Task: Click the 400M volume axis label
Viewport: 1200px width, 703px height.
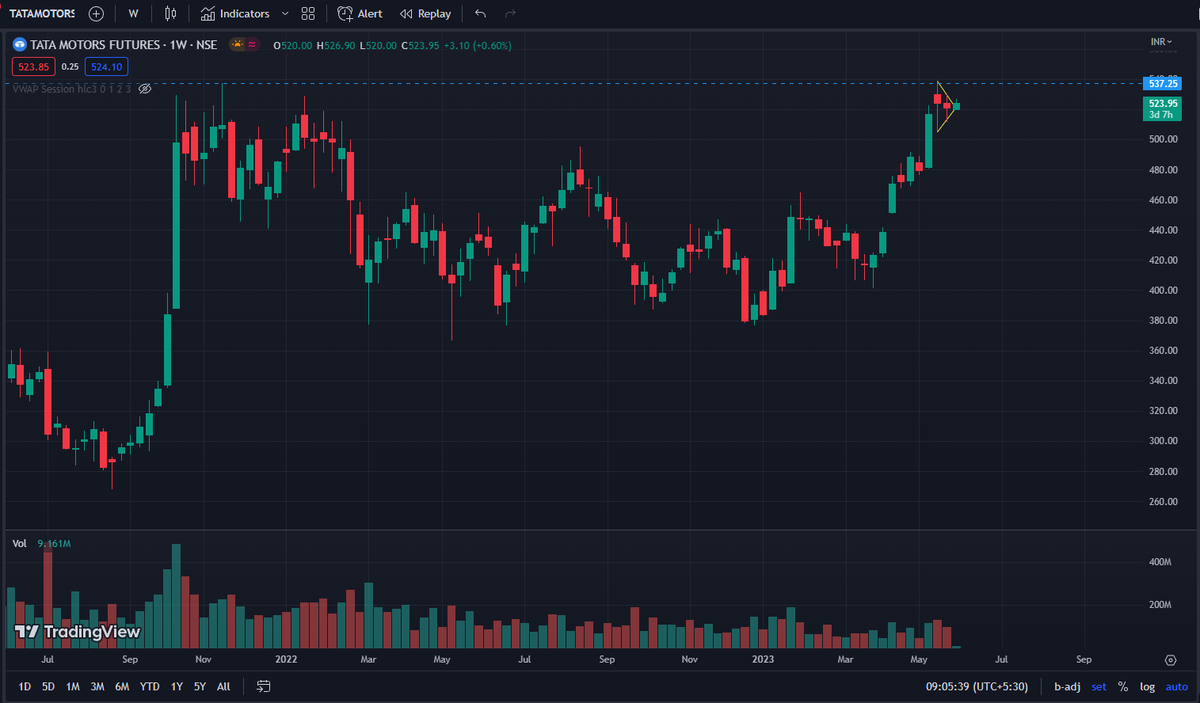Action: pos(1160,562)
